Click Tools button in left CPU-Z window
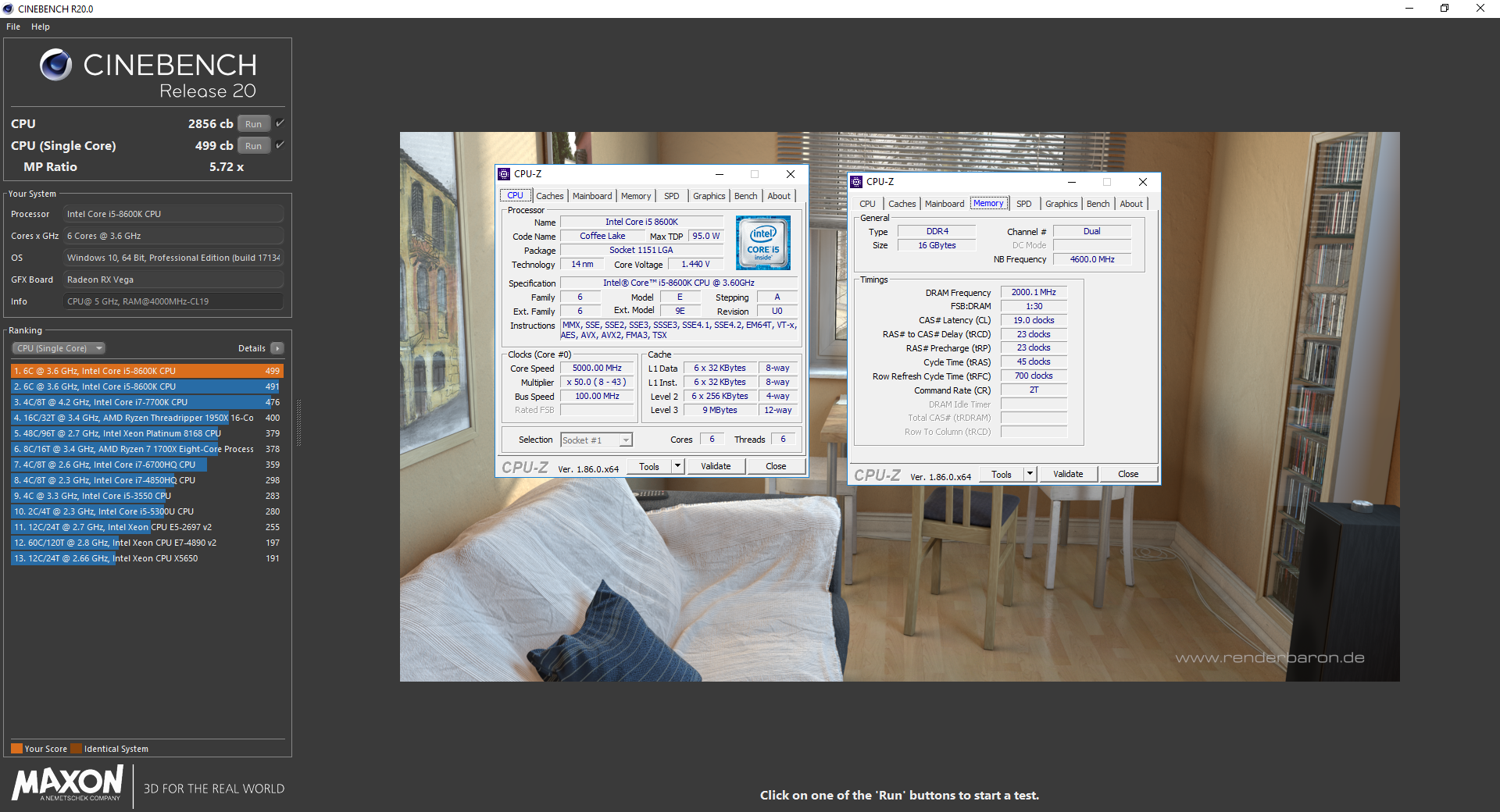This screenshot has width=1500, height=812. click(x=649, y=466)
